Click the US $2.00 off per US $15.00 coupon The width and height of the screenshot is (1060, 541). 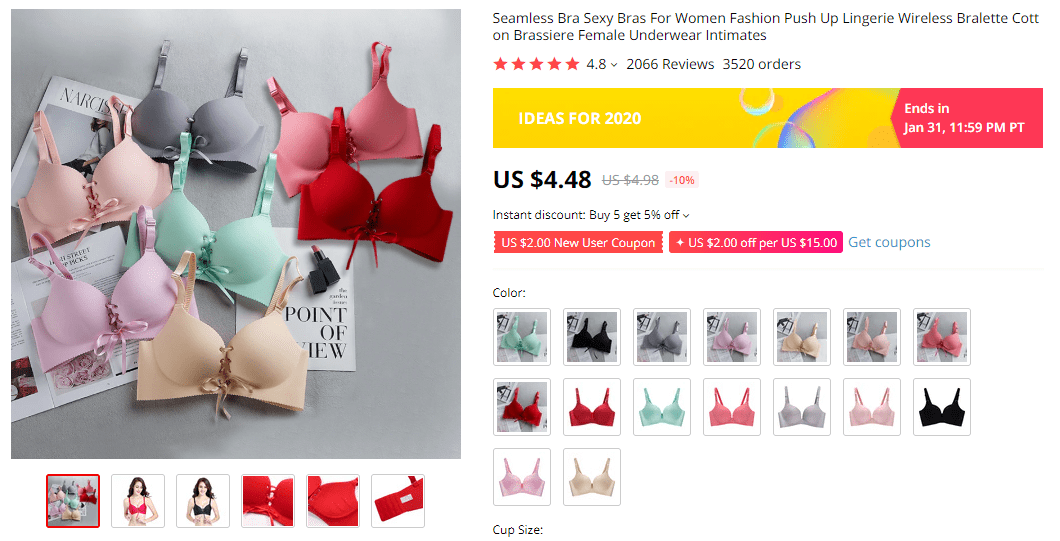click(756, 242)
